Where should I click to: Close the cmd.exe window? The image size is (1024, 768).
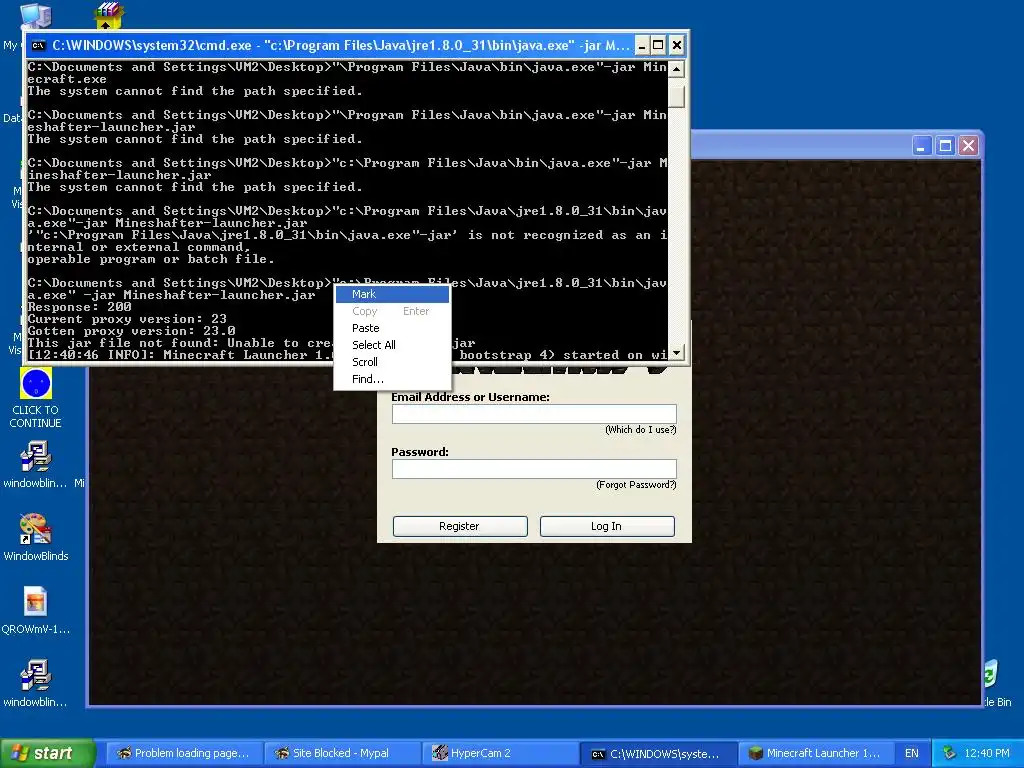pyautogui.click(x=677, y=45)
